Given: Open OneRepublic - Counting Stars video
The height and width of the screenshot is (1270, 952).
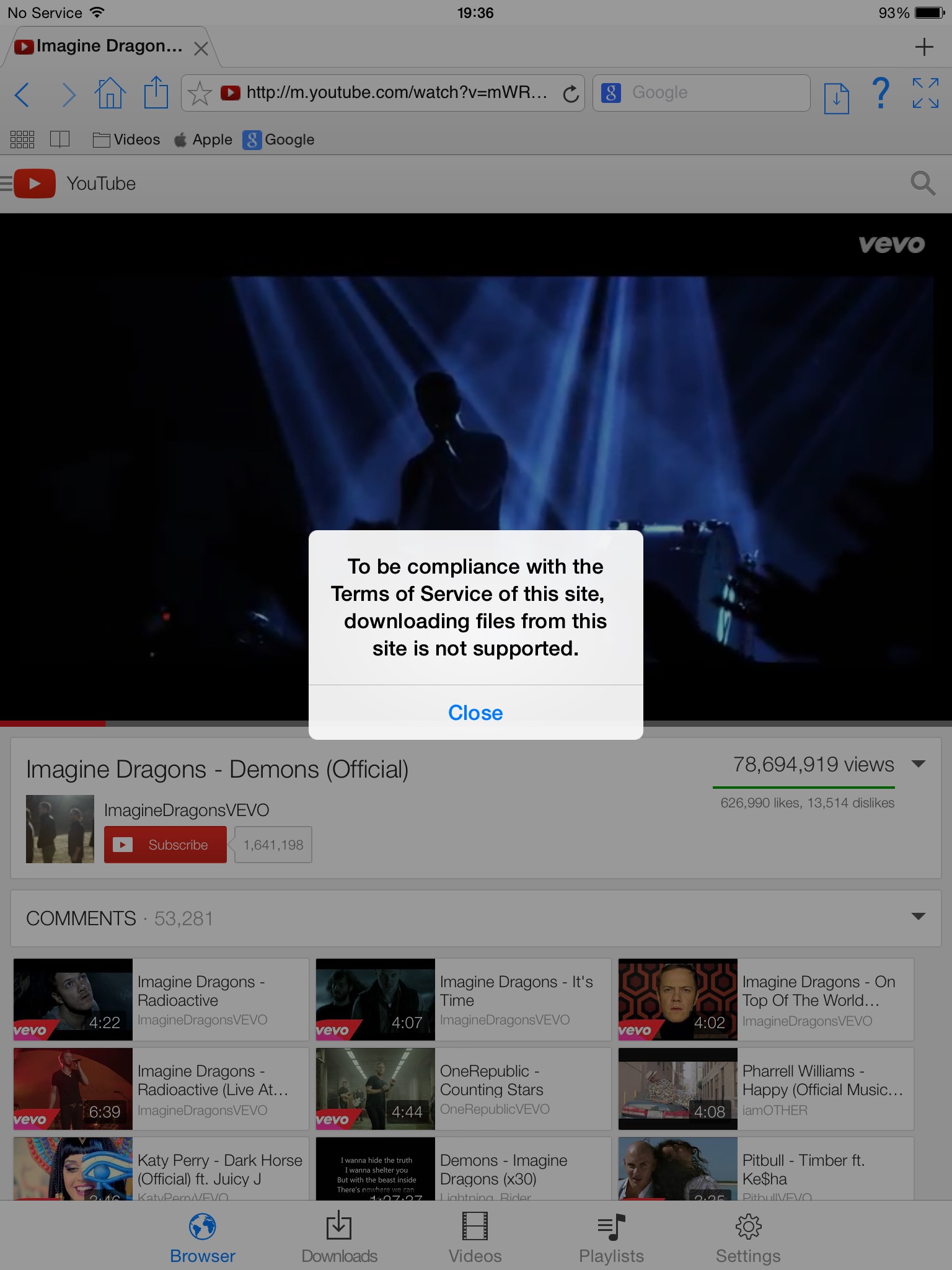Looking at the screenshot, I should pos(464,1089).
